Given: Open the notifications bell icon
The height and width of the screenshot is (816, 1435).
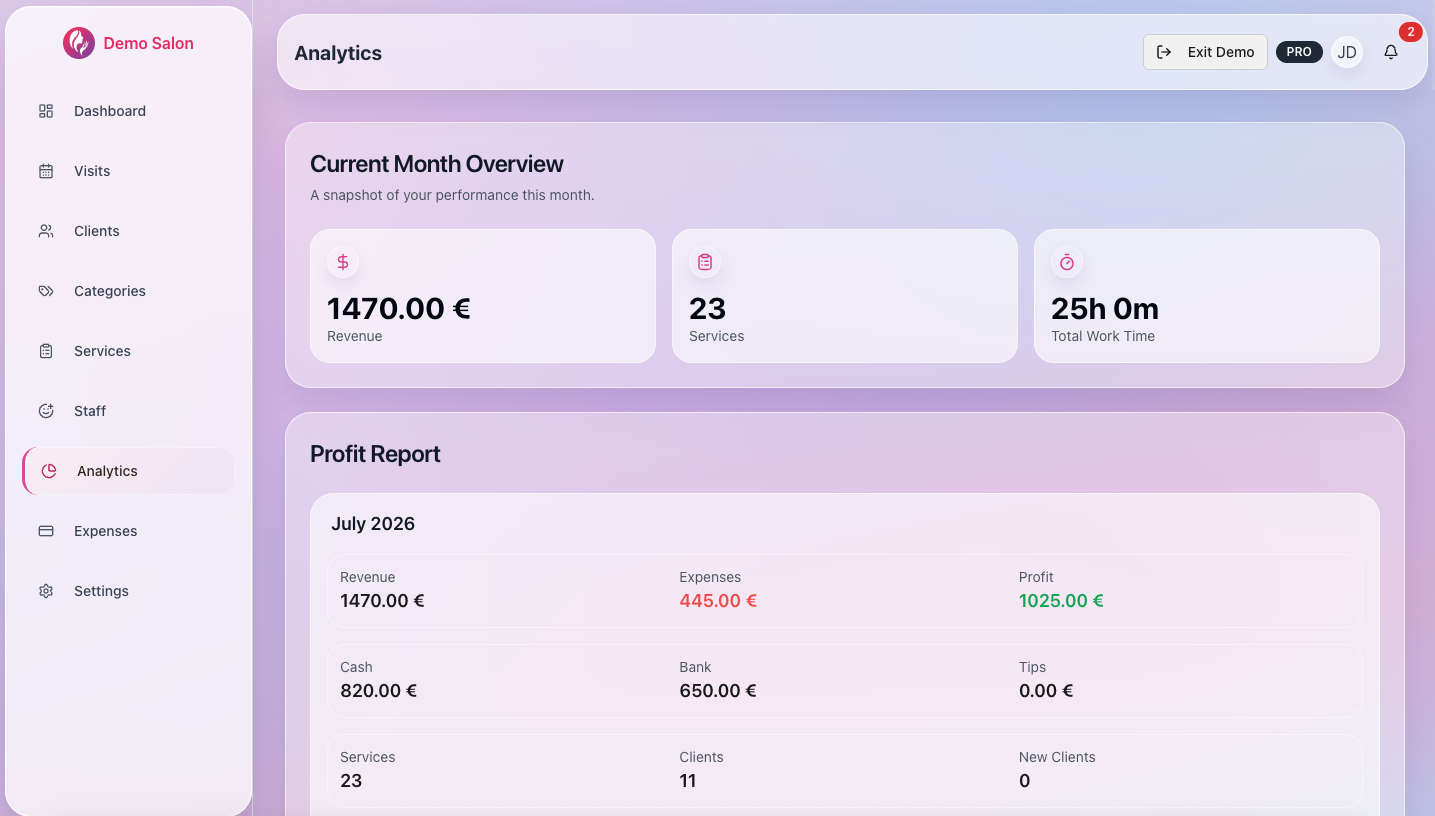Looking at the screenshot, I should pos(1391,52).
